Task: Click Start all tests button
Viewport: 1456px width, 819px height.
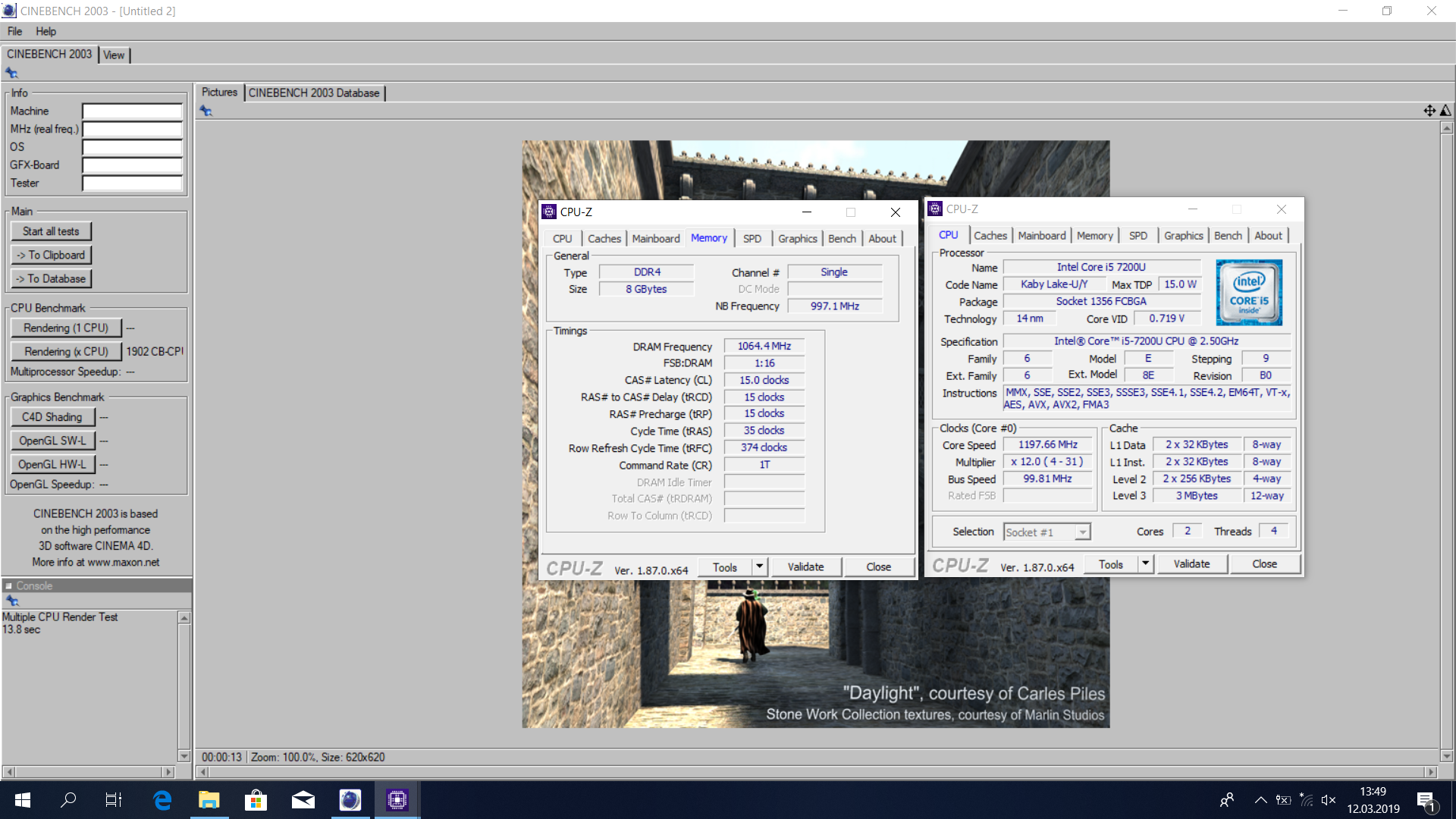Action: pyautogui.click(x=51, y=231)
